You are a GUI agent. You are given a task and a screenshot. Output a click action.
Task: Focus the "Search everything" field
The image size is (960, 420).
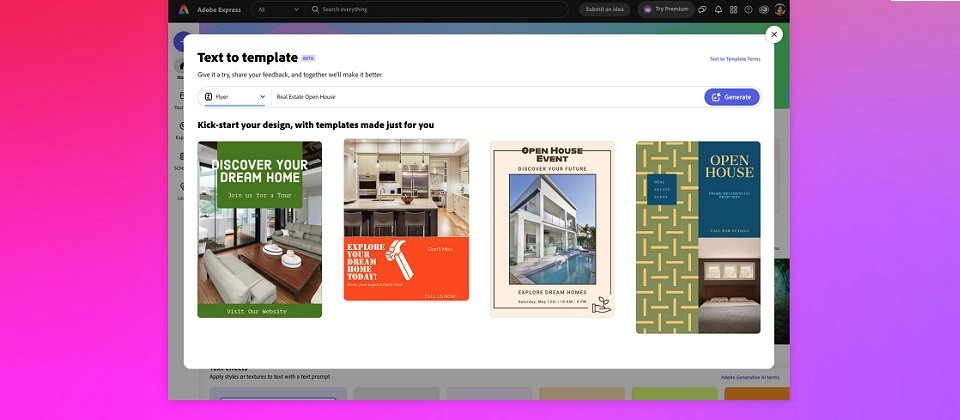437,9
